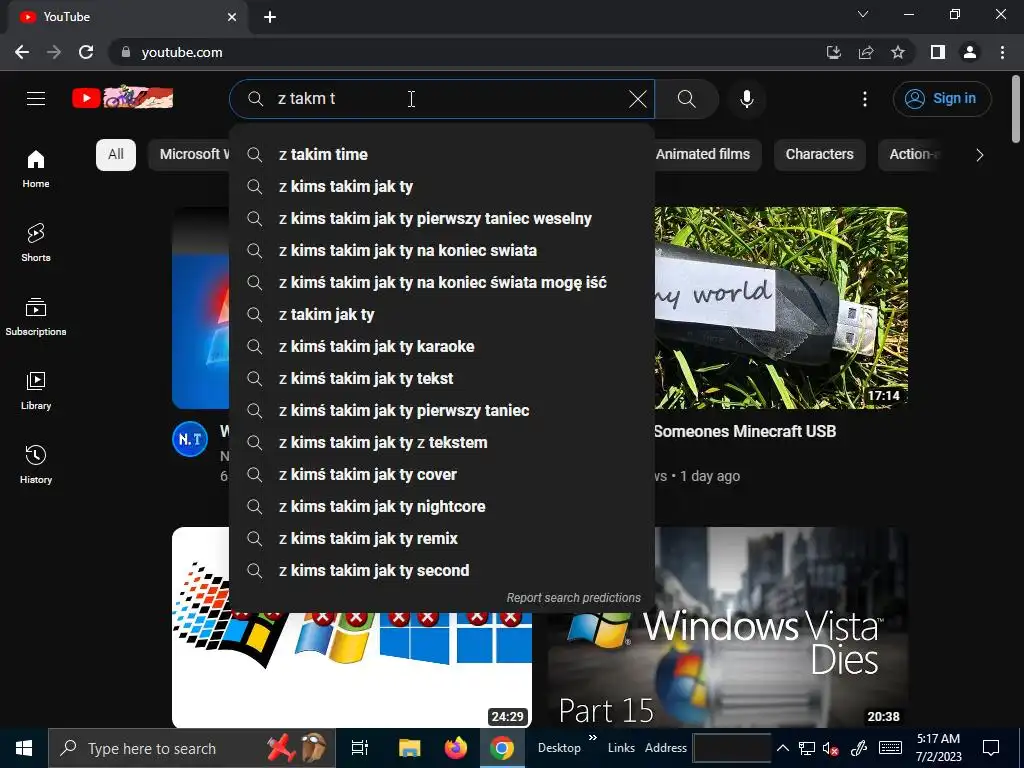Choose suggestion ending "karaoke"

(441, 347)
